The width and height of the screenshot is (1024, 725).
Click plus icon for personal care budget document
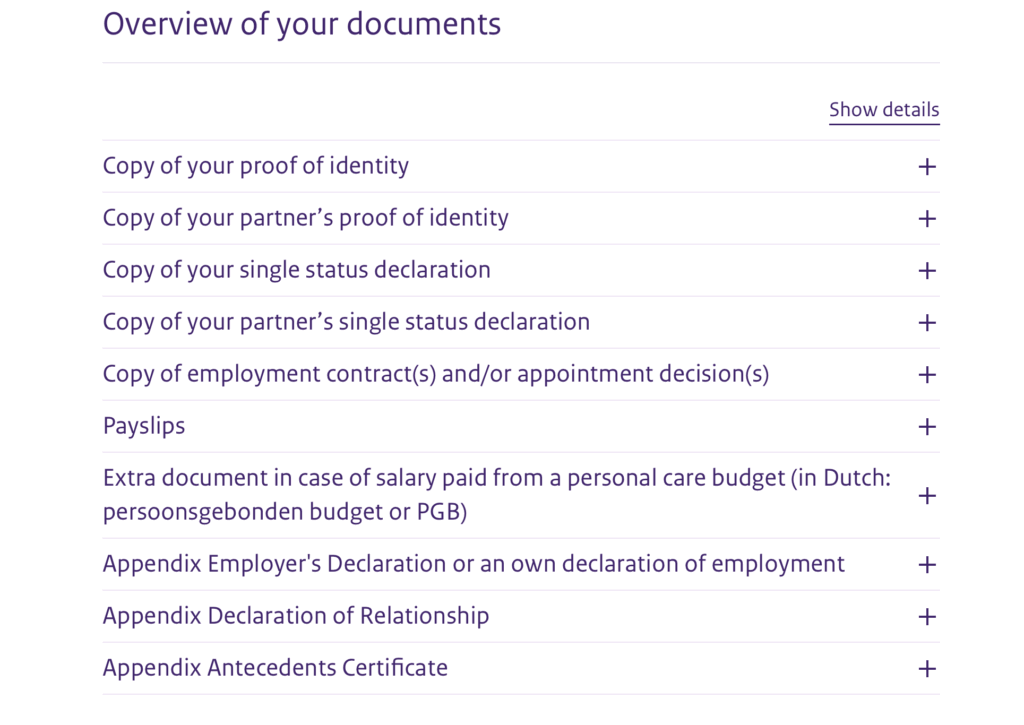(927, 496)
